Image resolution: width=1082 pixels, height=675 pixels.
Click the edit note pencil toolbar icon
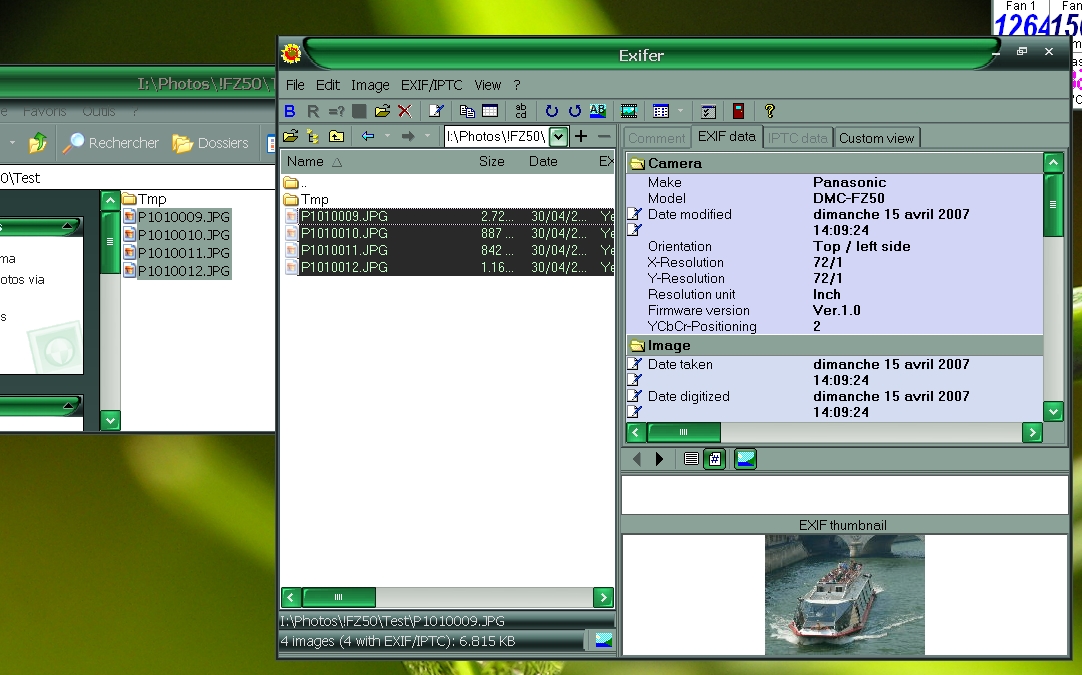click(436, 111)
